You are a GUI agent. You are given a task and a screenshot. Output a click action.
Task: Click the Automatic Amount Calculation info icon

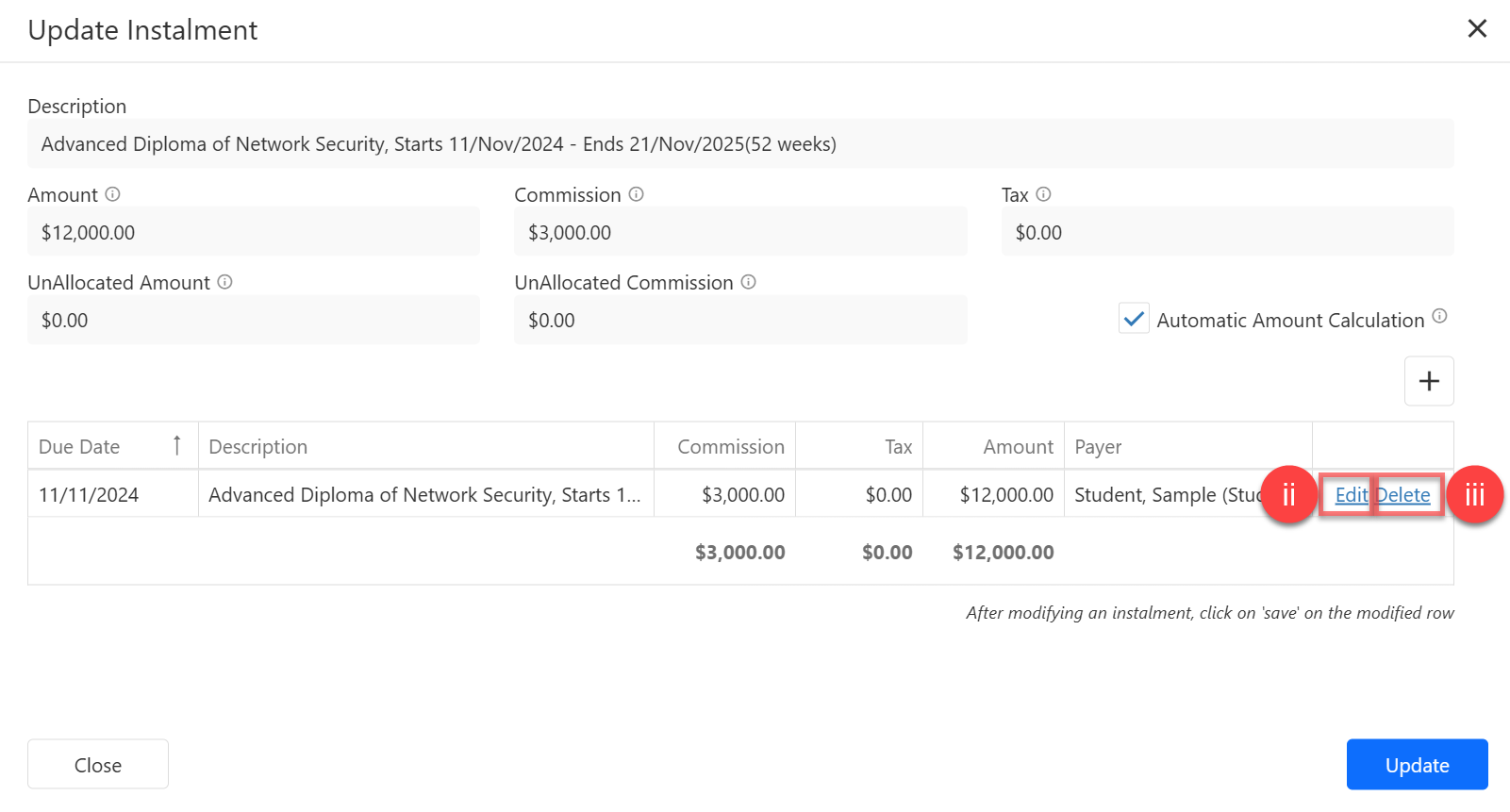1439,316
